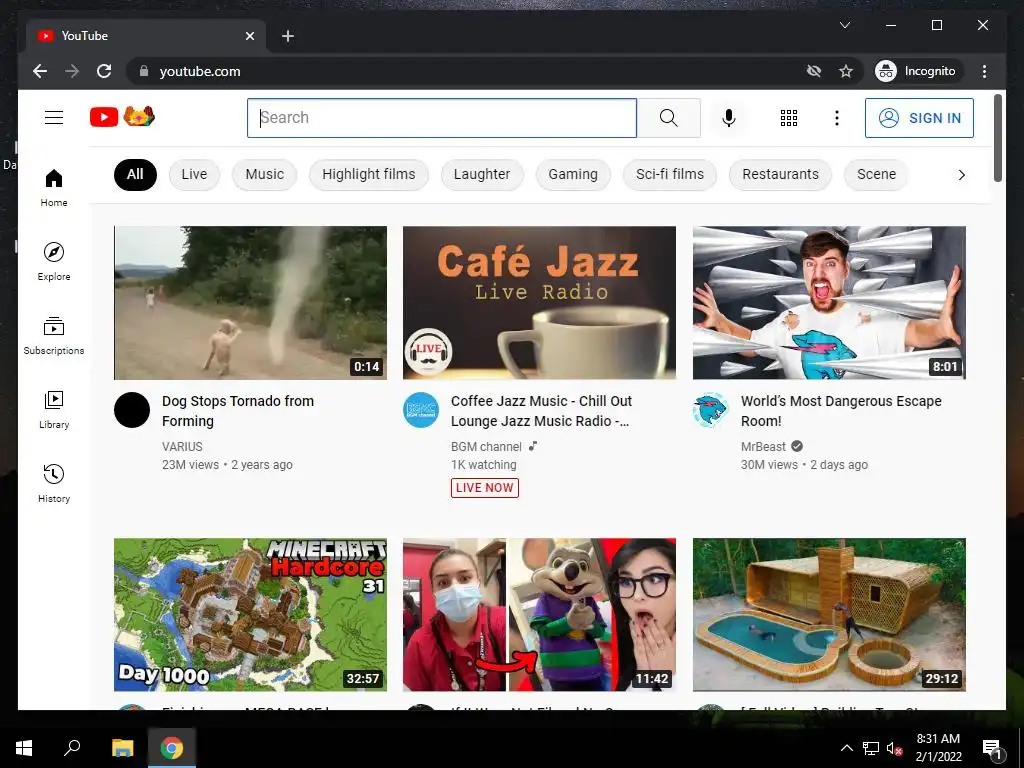Open the tab search dropdown arrow
The height and width of the screenshot is (768, 1024).
844,25
